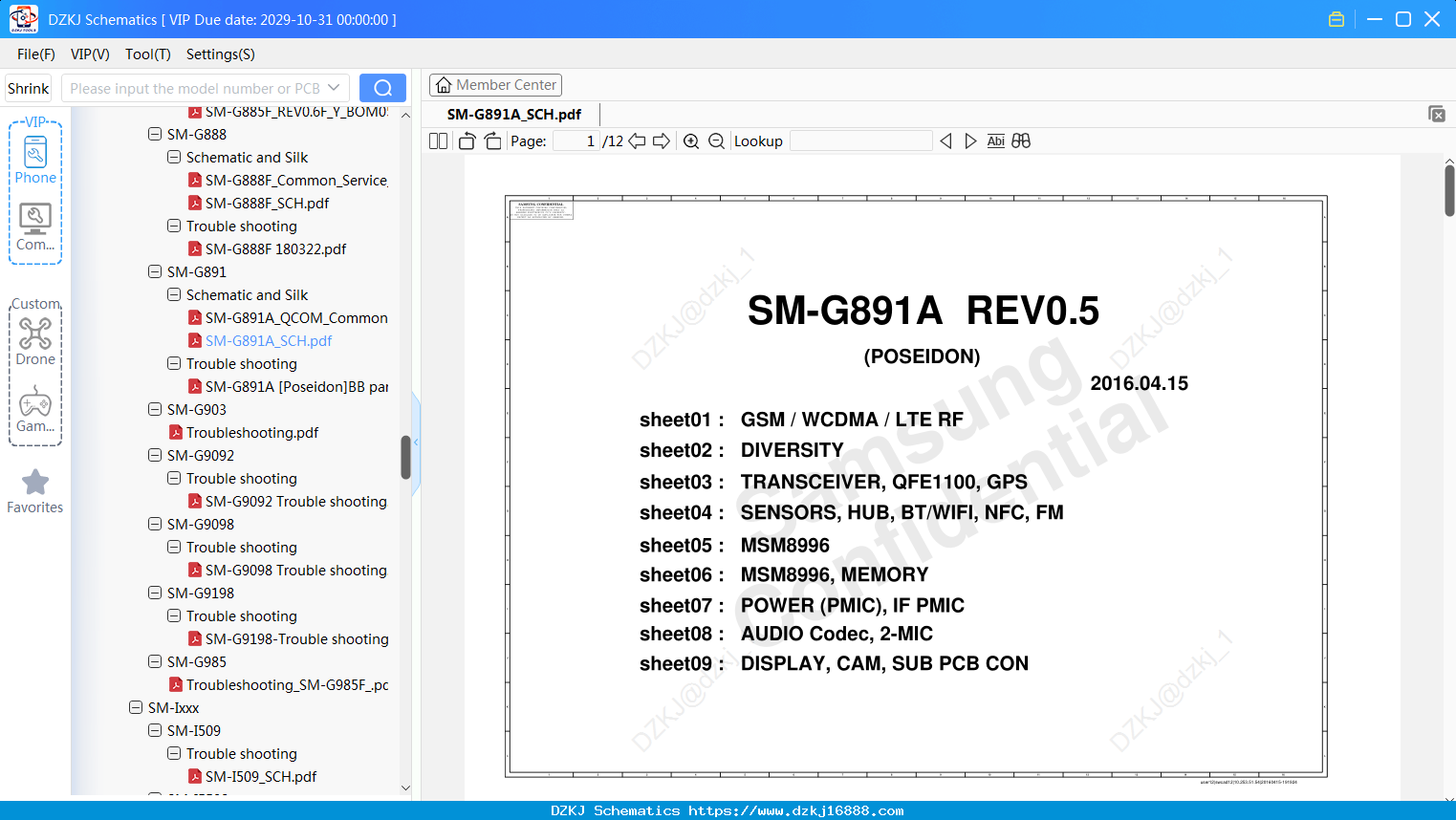Click the binoculars search icon
The image size is (1456, 820).
click(1021, 140)
